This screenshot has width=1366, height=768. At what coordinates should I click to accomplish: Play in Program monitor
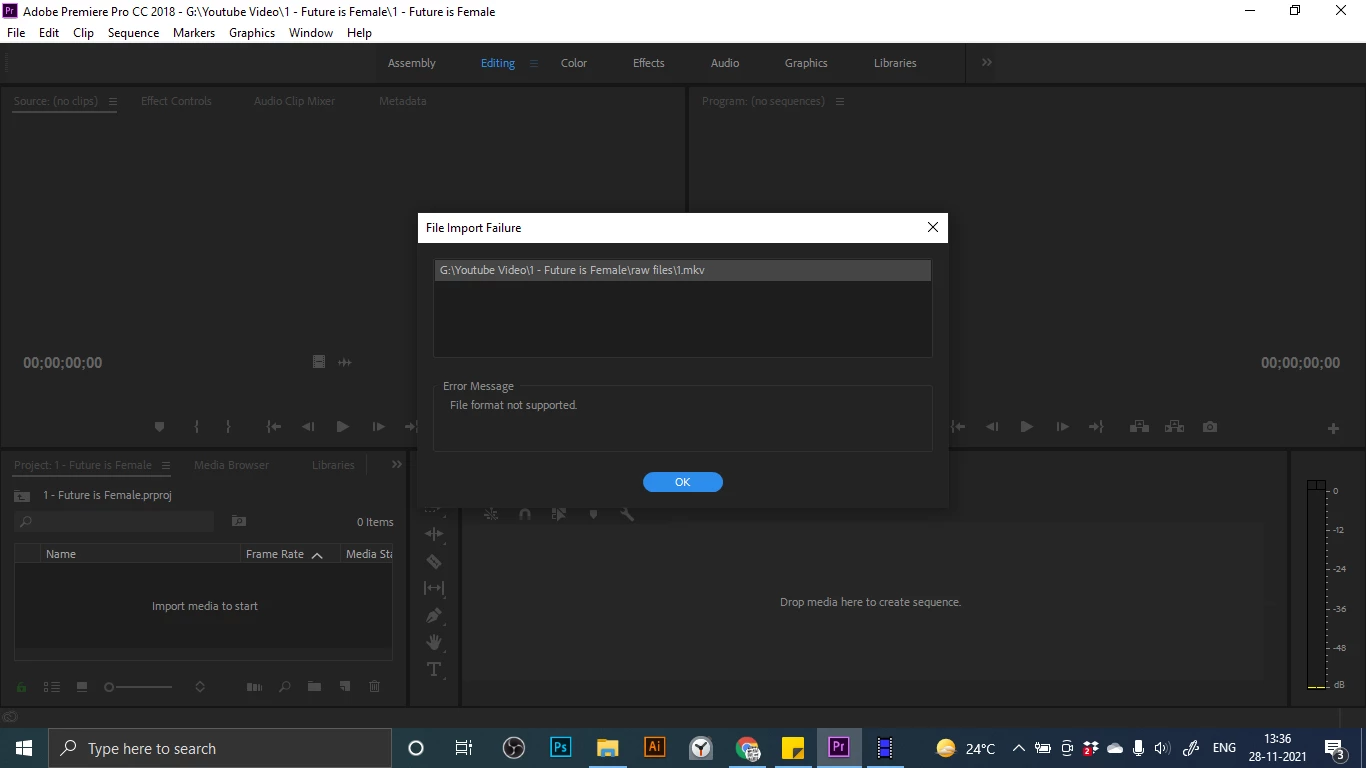pyautogui.click(x=1026, y=427)
